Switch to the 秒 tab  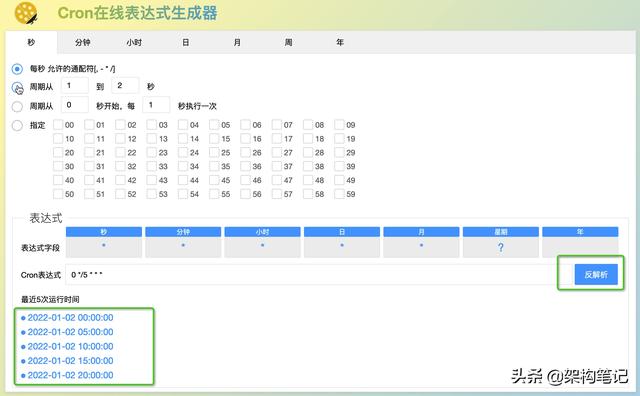click(31, 42)
